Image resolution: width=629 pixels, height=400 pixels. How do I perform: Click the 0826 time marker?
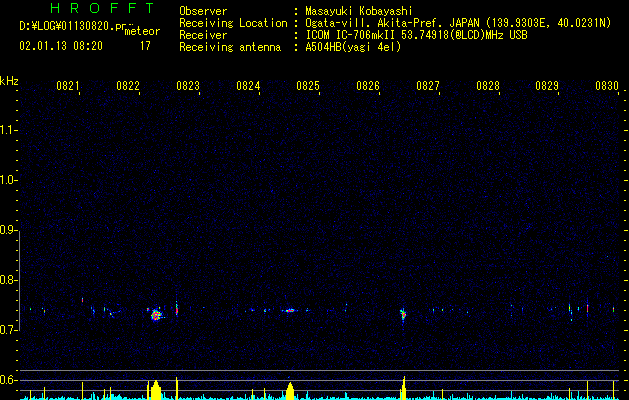pyautogui.click(x=368, y=86)
